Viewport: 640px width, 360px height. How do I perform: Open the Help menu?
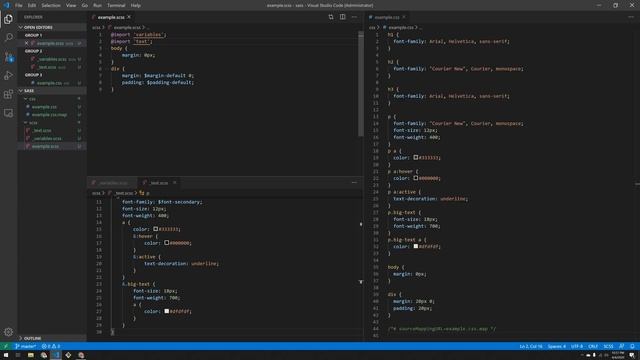click(x=136, y=5)
